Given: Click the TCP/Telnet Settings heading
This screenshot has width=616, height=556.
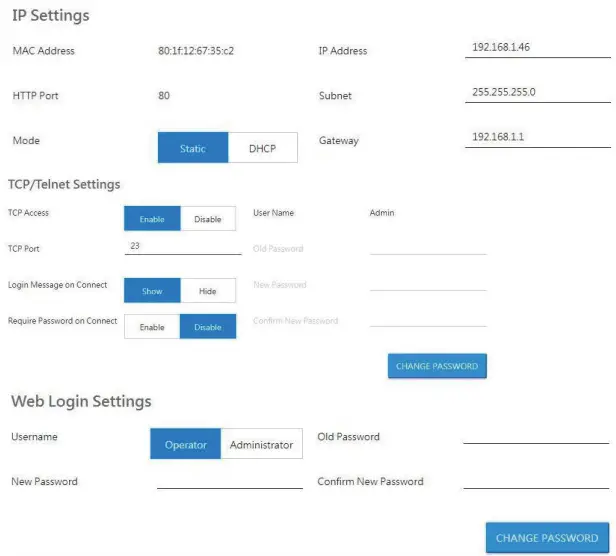Looking at the screenshot, I should point(64,184).
